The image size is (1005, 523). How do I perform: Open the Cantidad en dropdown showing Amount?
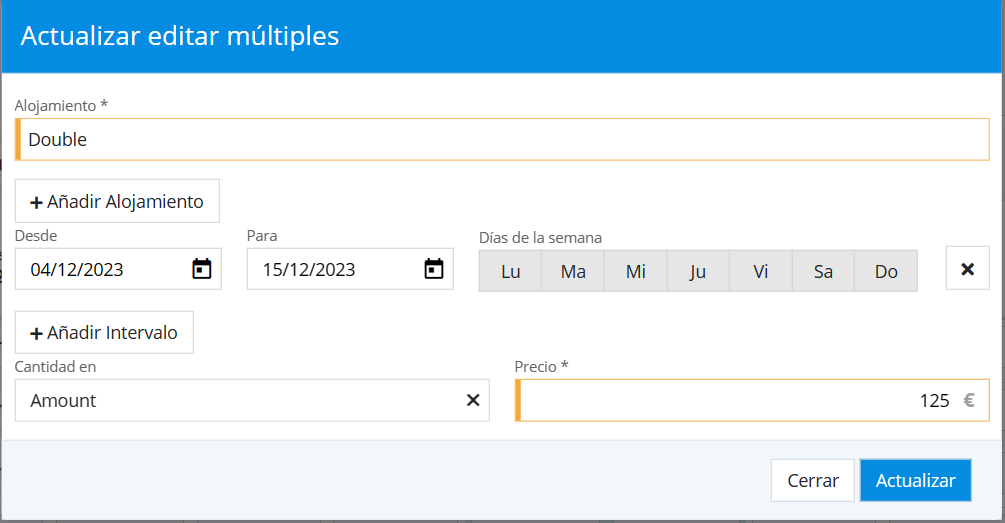coord(240,400)
